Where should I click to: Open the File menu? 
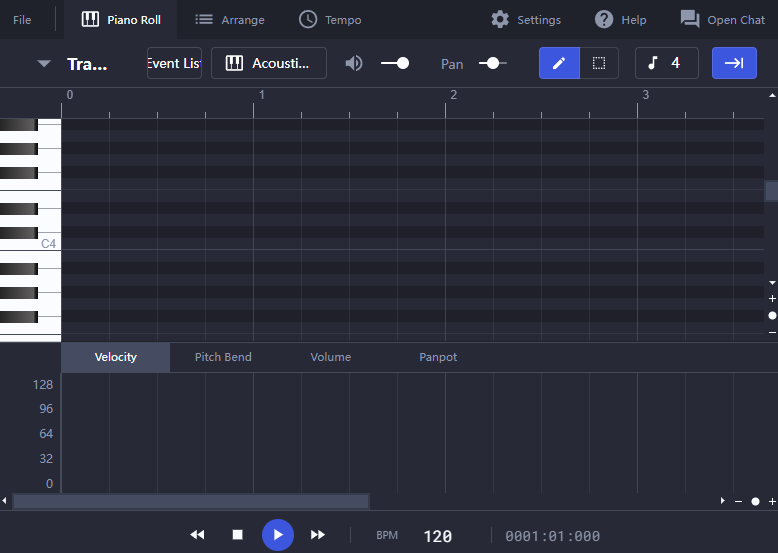coord(22,20)
